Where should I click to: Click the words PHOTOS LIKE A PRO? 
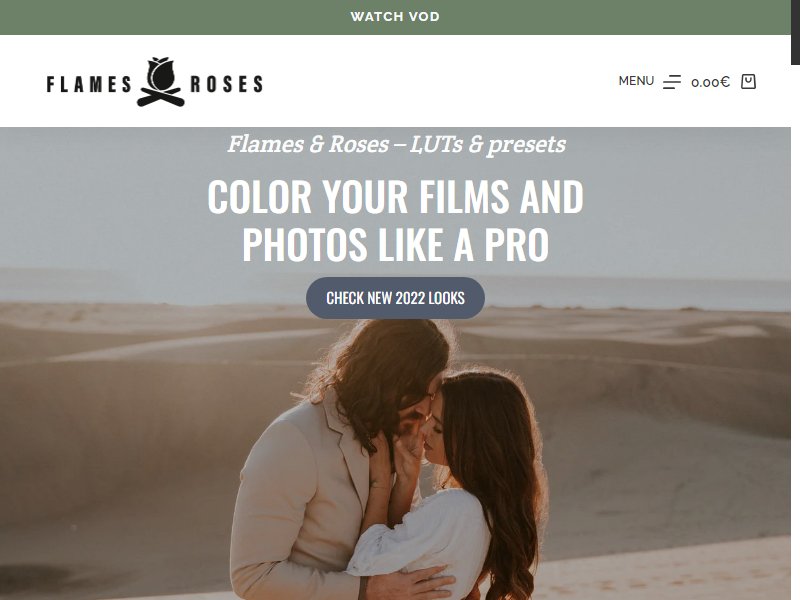point(395,245)
